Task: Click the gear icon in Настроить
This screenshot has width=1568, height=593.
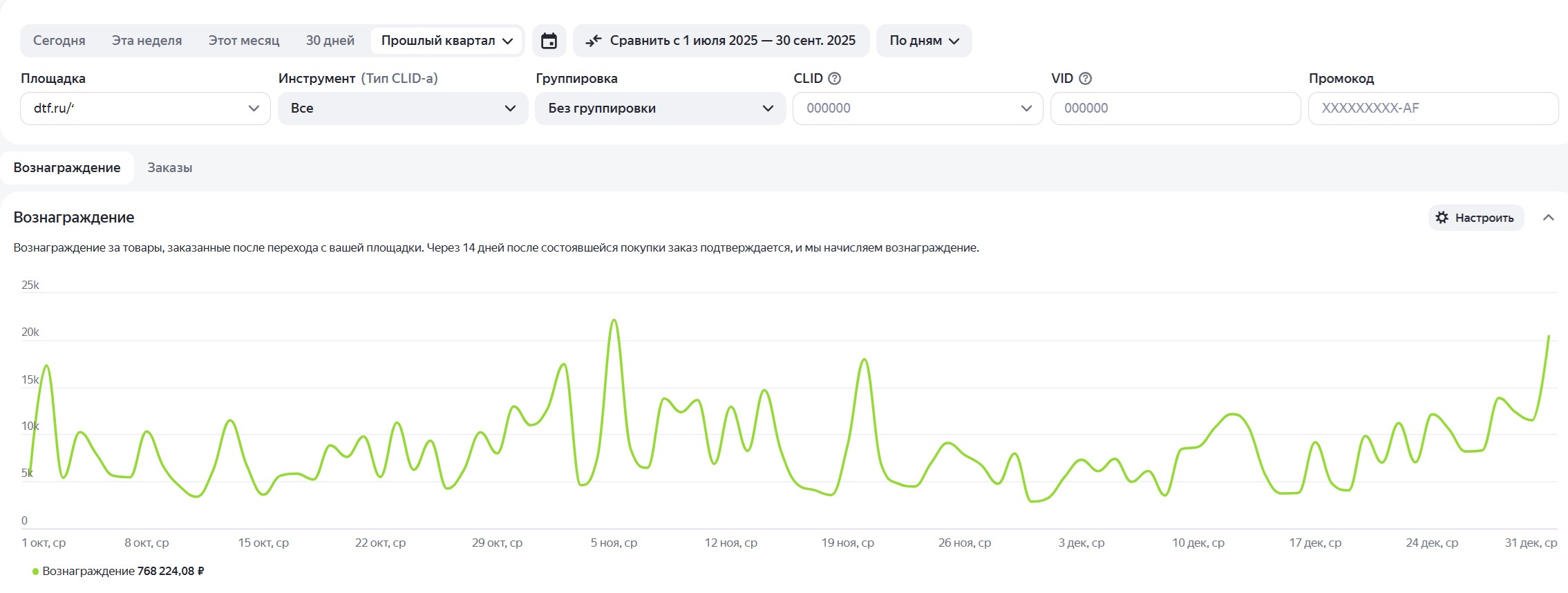Action: [x=1442, y=218]
